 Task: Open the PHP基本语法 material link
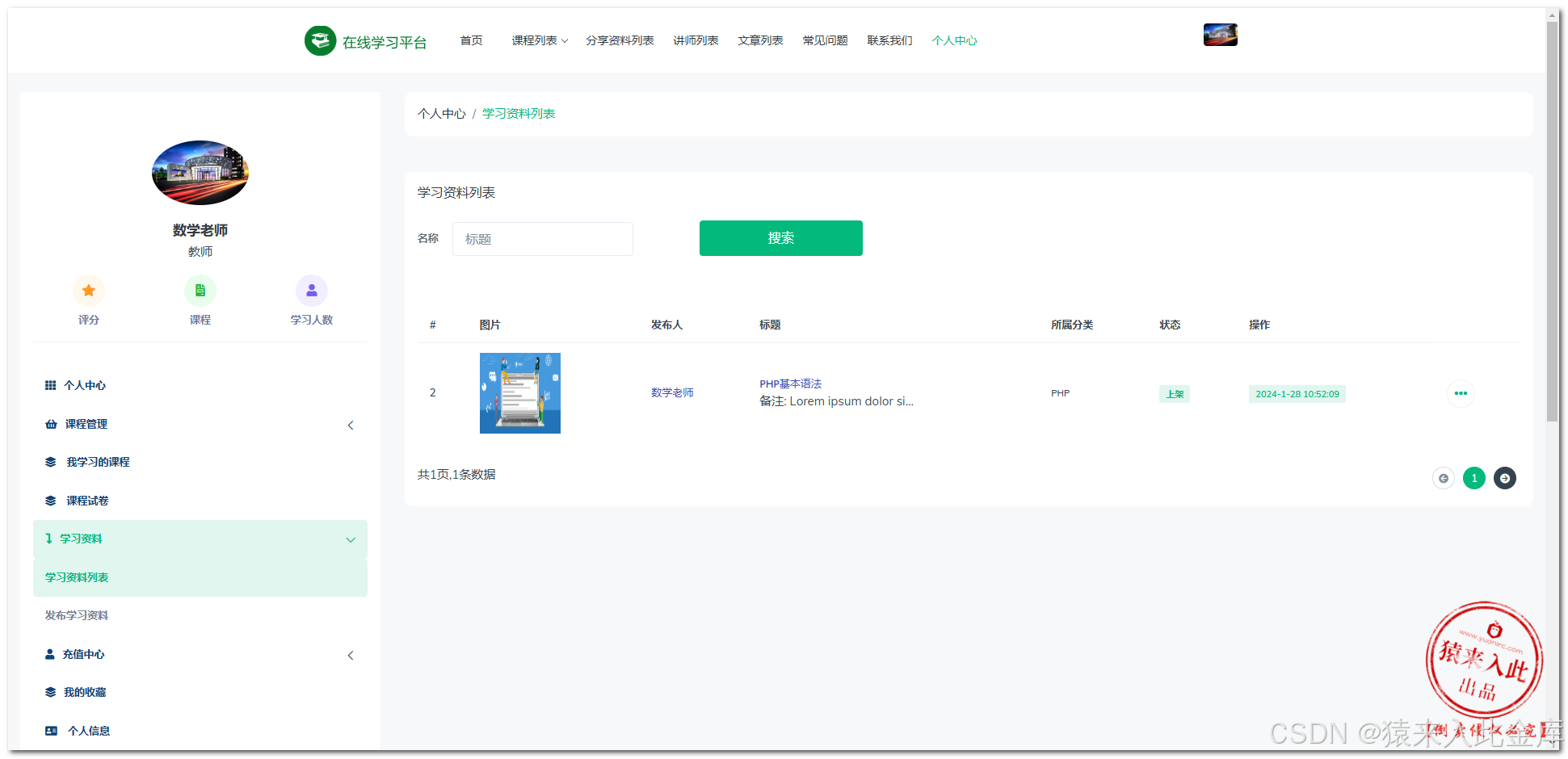[x=790, y=384]
